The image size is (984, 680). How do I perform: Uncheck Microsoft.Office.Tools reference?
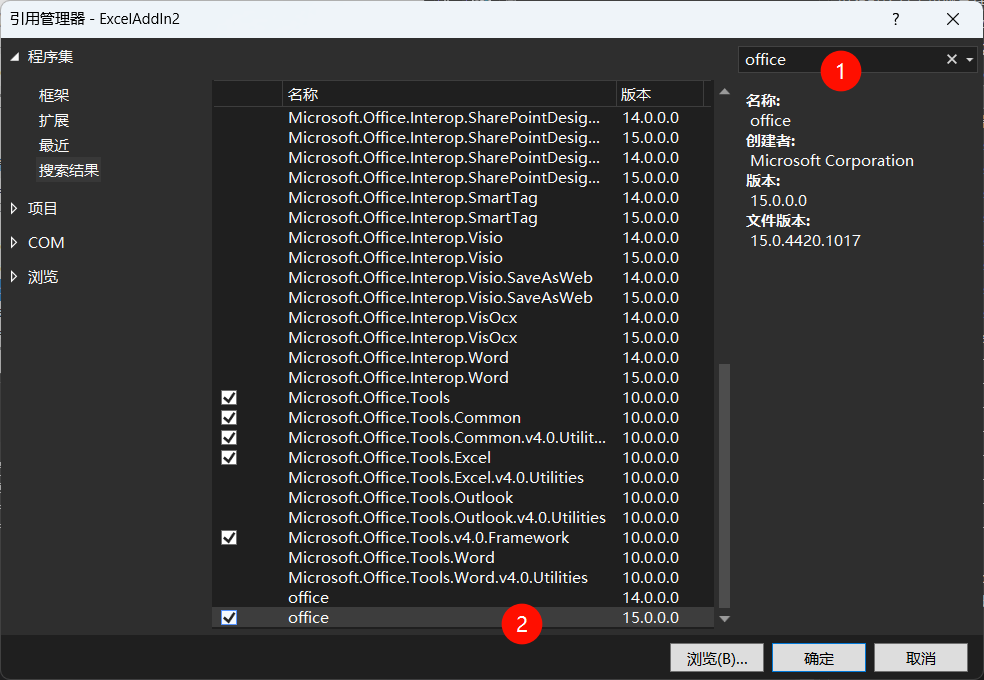click(x=229, y=398)
